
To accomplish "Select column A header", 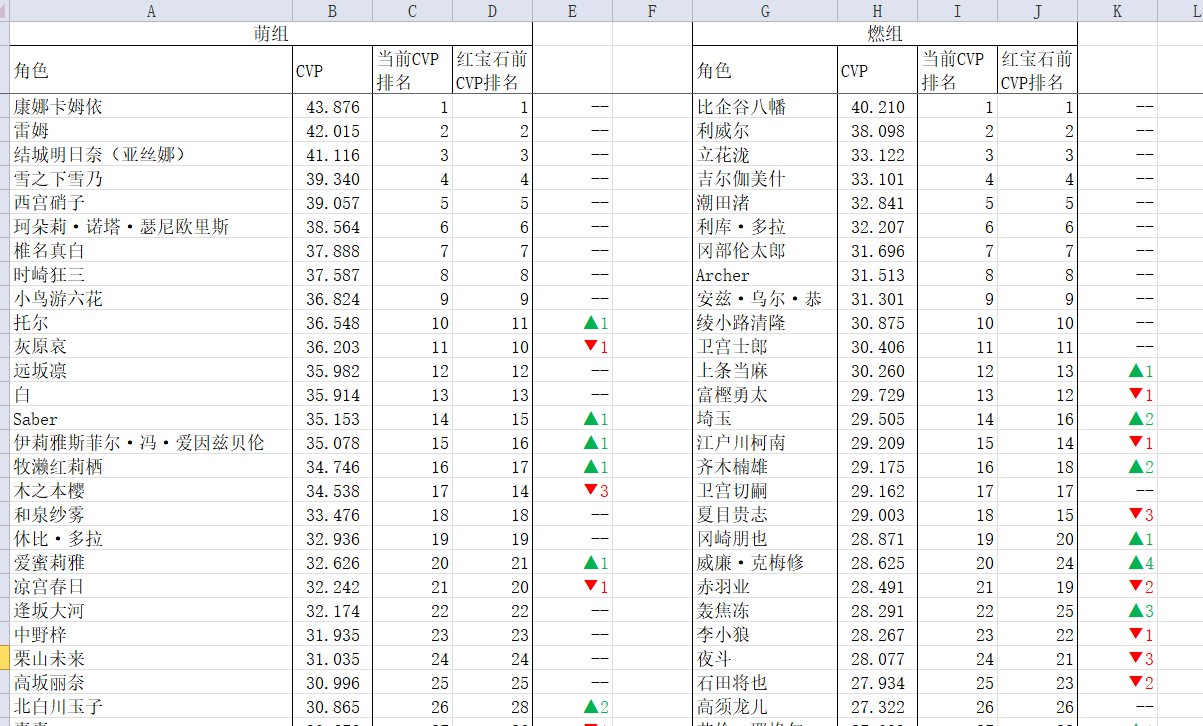I will click(x=151, y=11).
